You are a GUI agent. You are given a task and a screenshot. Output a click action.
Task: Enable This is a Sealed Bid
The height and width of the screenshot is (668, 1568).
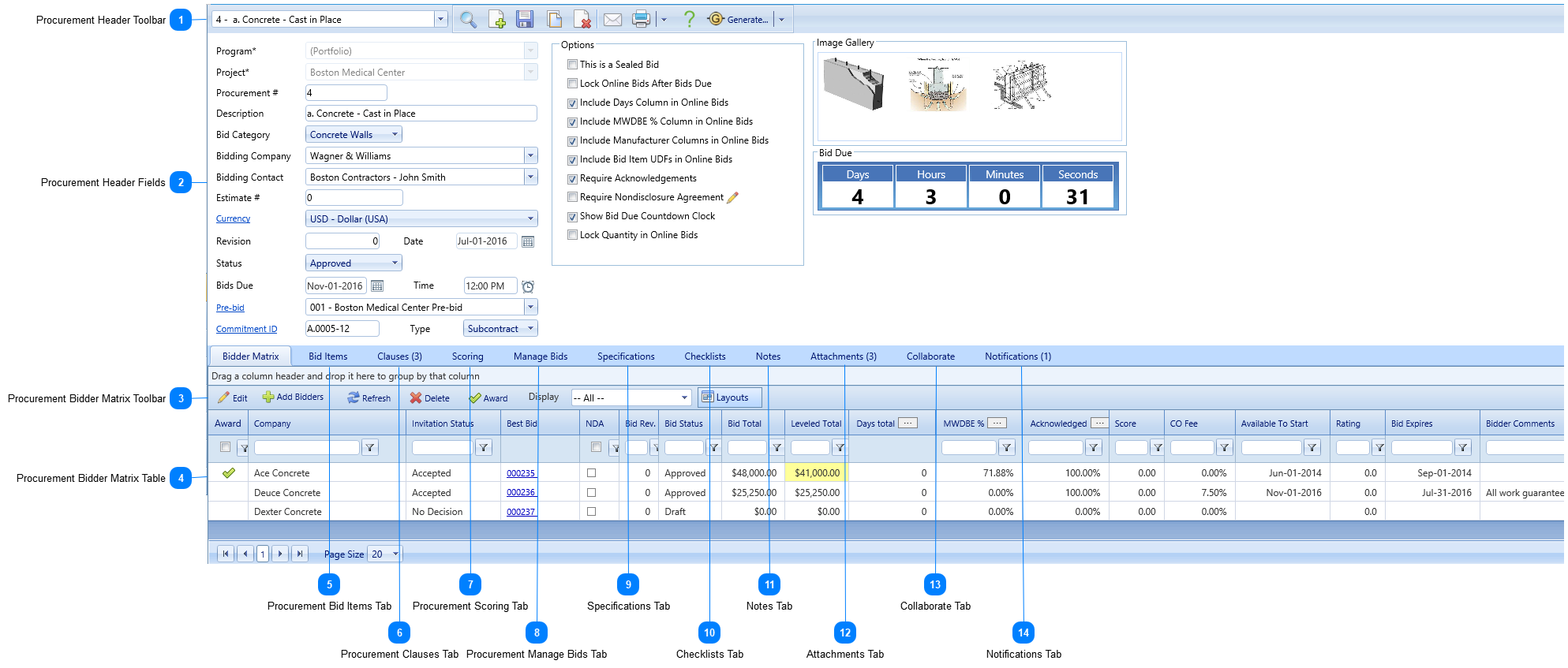point(573,65)
